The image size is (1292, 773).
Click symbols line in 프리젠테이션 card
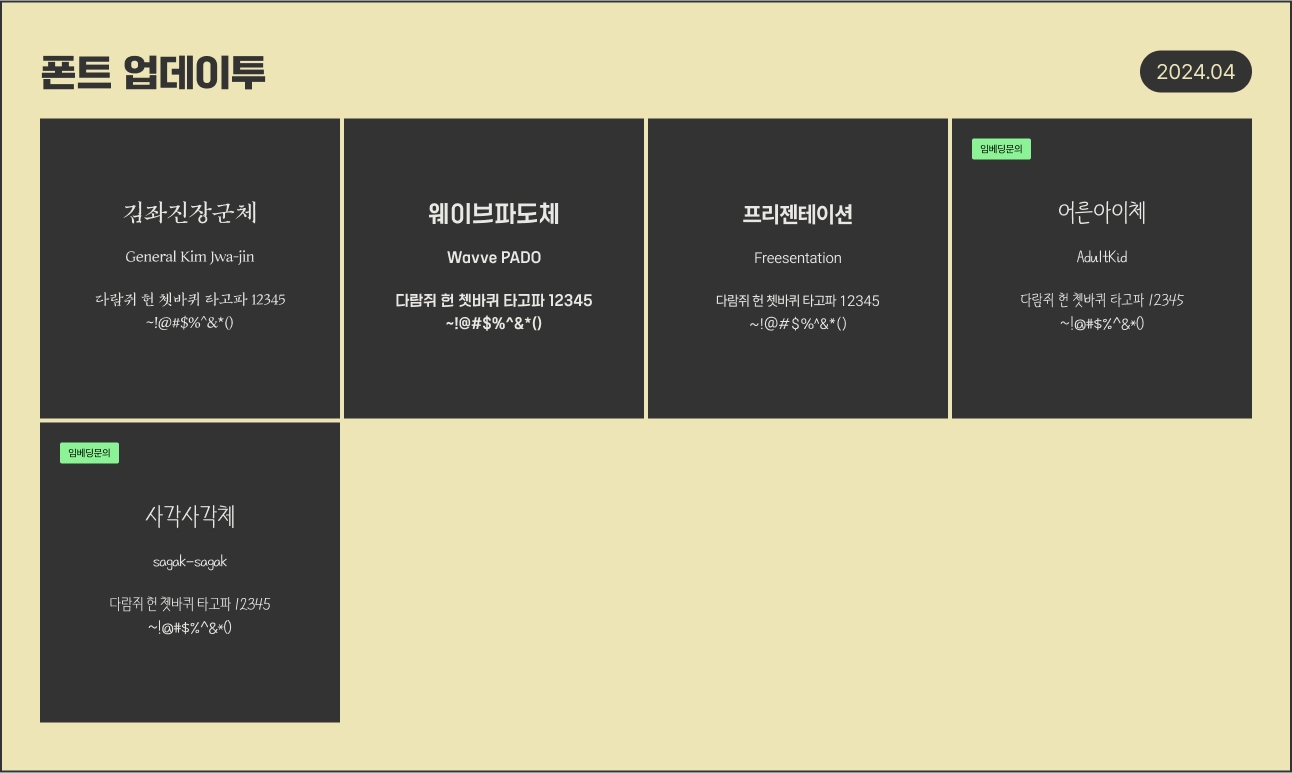tap(798, 324)
